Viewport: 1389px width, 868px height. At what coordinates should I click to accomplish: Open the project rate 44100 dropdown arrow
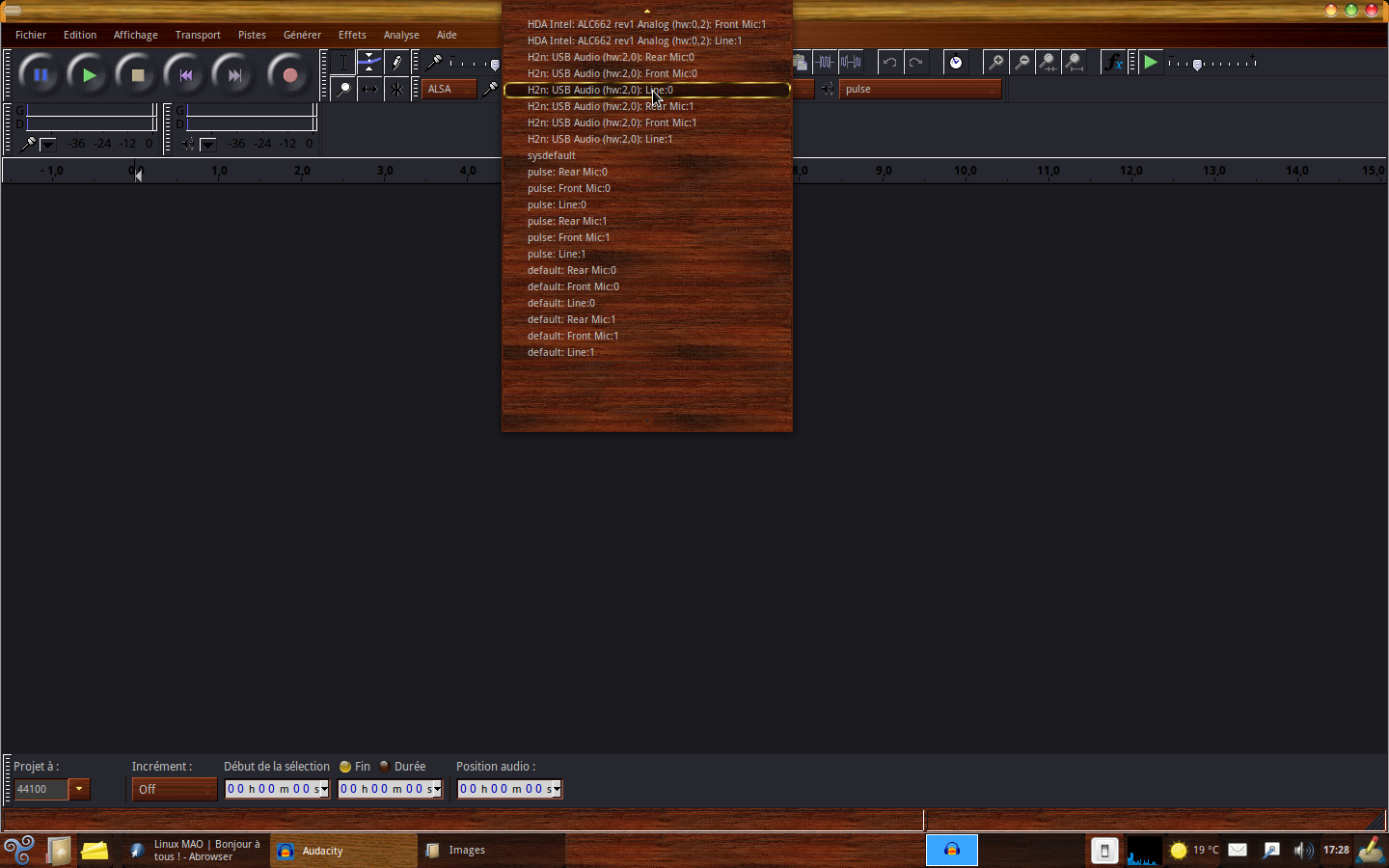79,789
